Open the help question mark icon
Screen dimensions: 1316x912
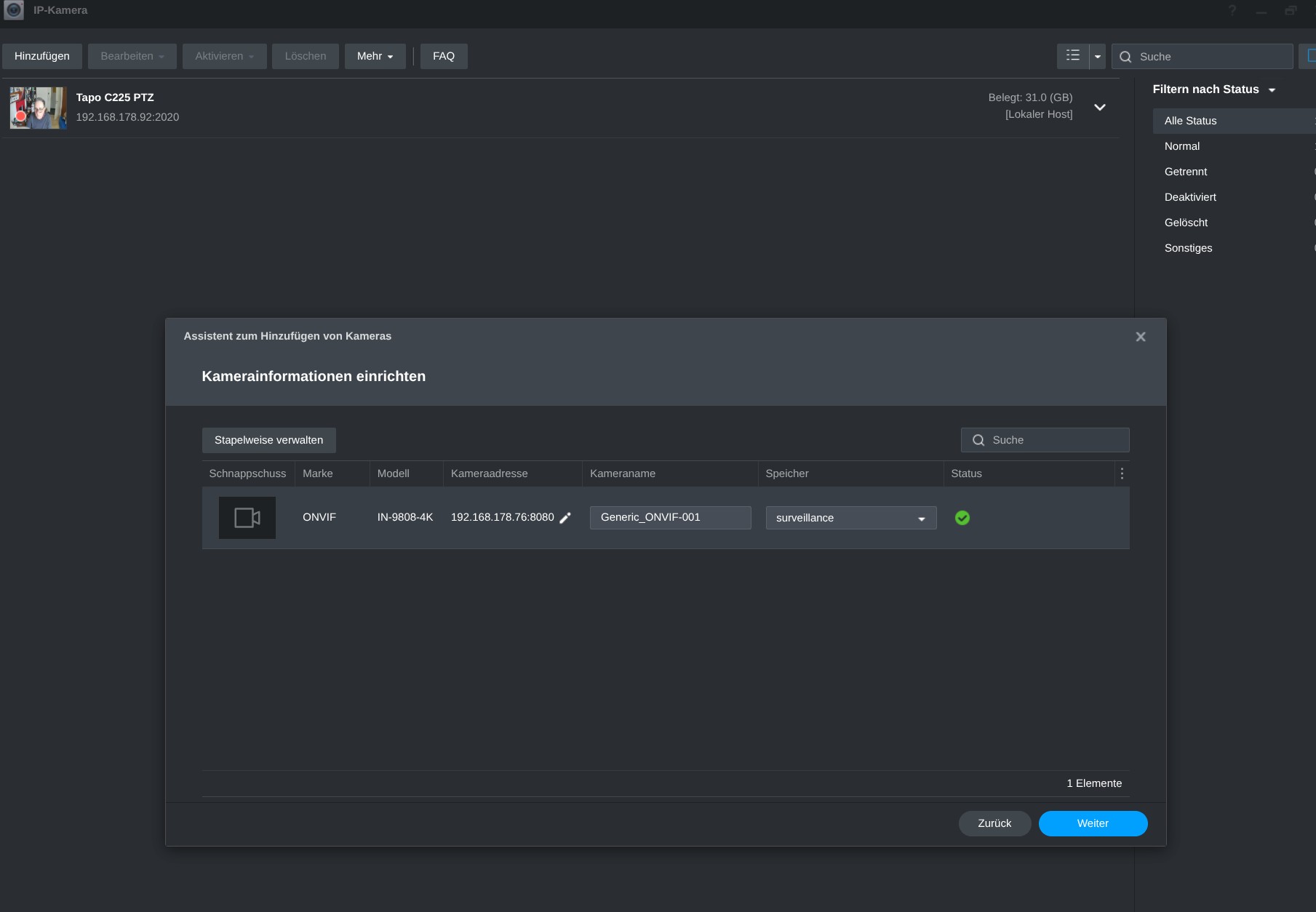[1232, 10]
